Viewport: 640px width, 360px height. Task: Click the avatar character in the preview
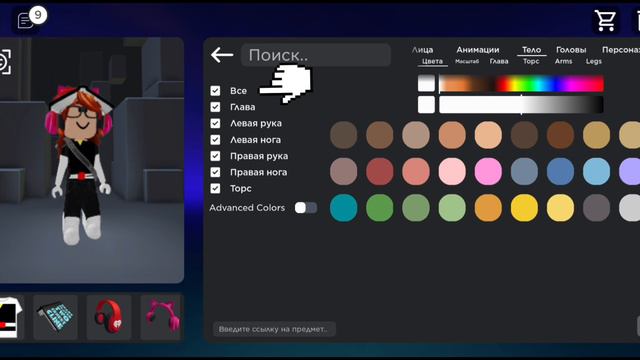pyautogui.click(x=80, y=165)
